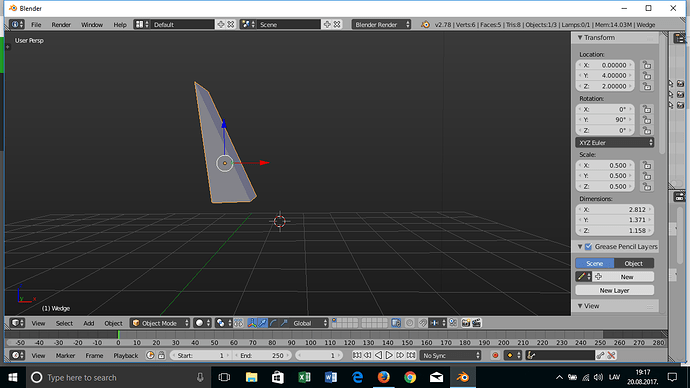The image size is (690, 388).
Task: Click the OpenGL render animation icon
Action: 477,323
